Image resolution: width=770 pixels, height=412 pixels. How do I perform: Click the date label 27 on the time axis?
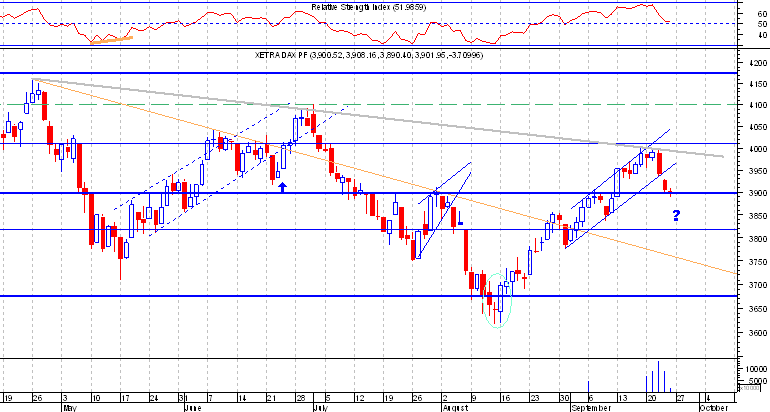coord(681,398)
